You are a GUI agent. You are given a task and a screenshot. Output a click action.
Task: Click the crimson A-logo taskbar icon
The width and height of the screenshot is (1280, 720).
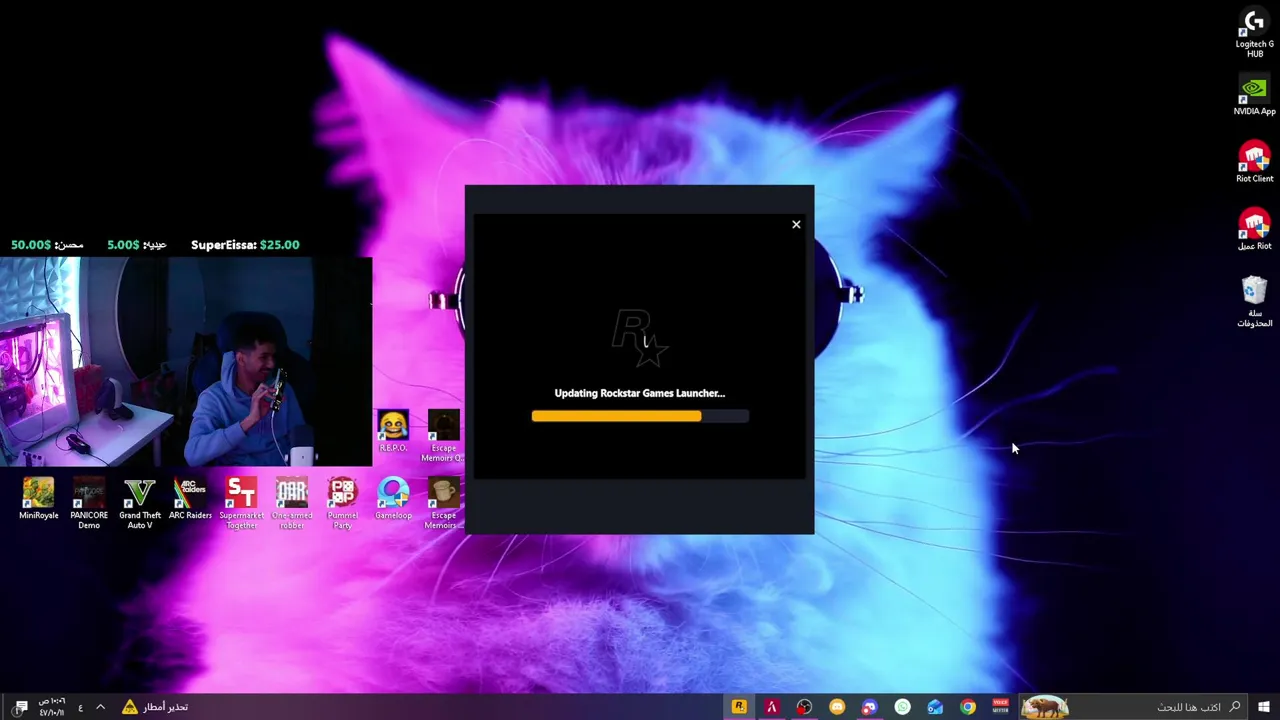tap(771, 707)
